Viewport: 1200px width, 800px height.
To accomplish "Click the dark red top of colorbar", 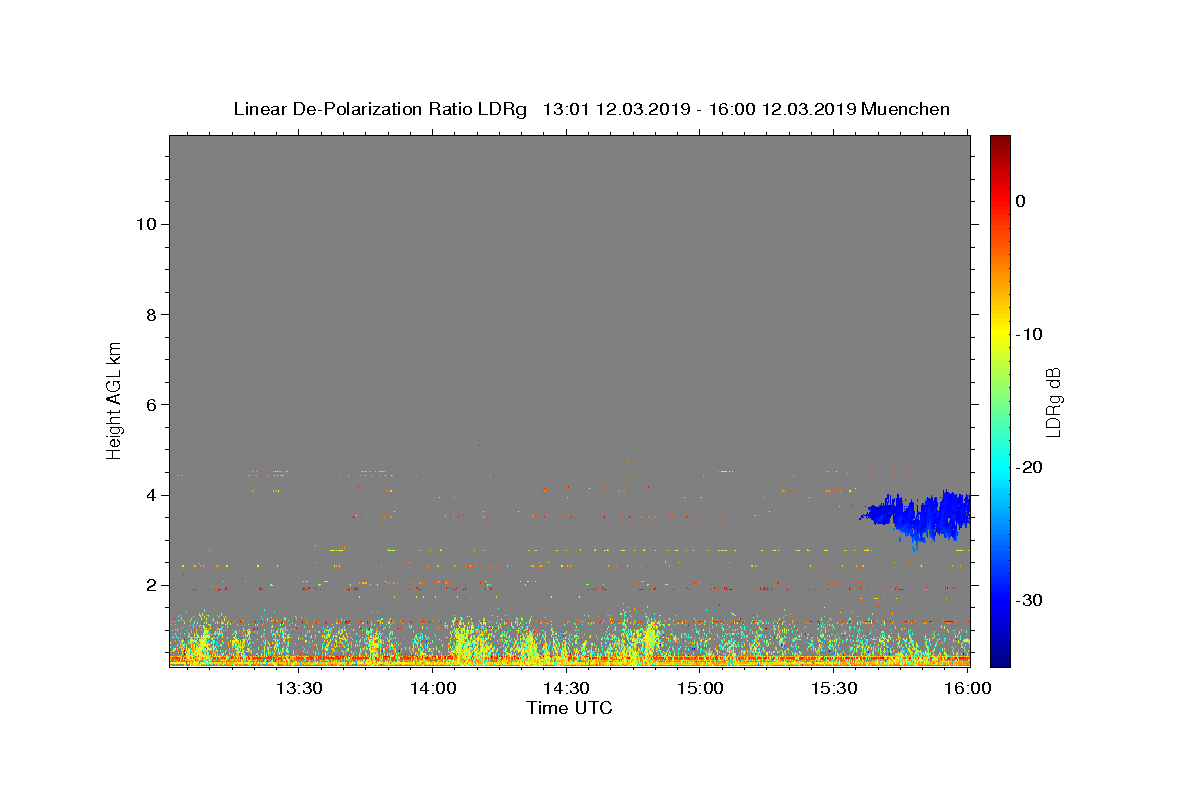I will click(1000, 142).
